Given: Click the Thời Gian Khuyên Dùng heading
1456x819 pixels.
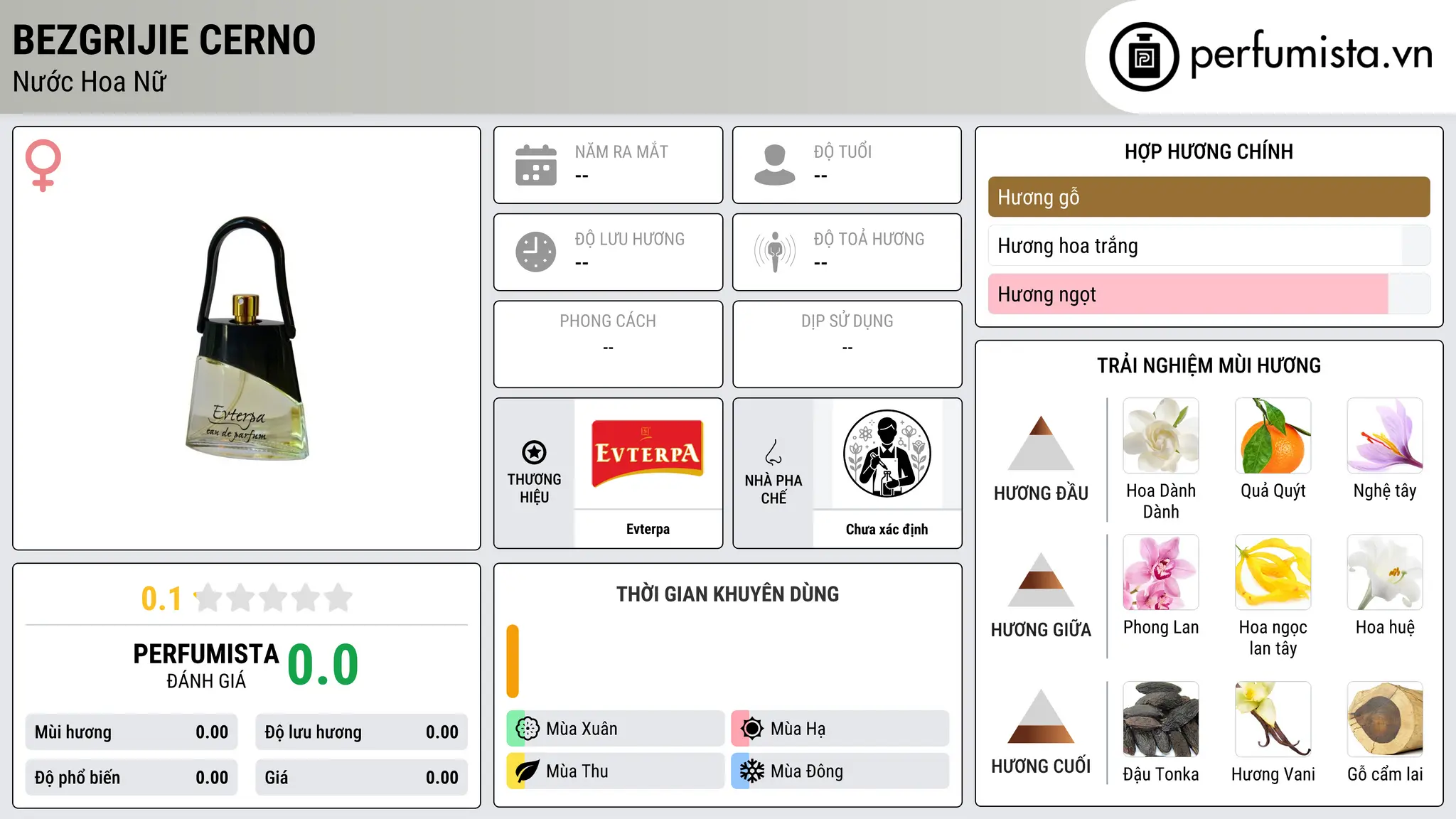Looking at the screenshot, I should 727,594.
